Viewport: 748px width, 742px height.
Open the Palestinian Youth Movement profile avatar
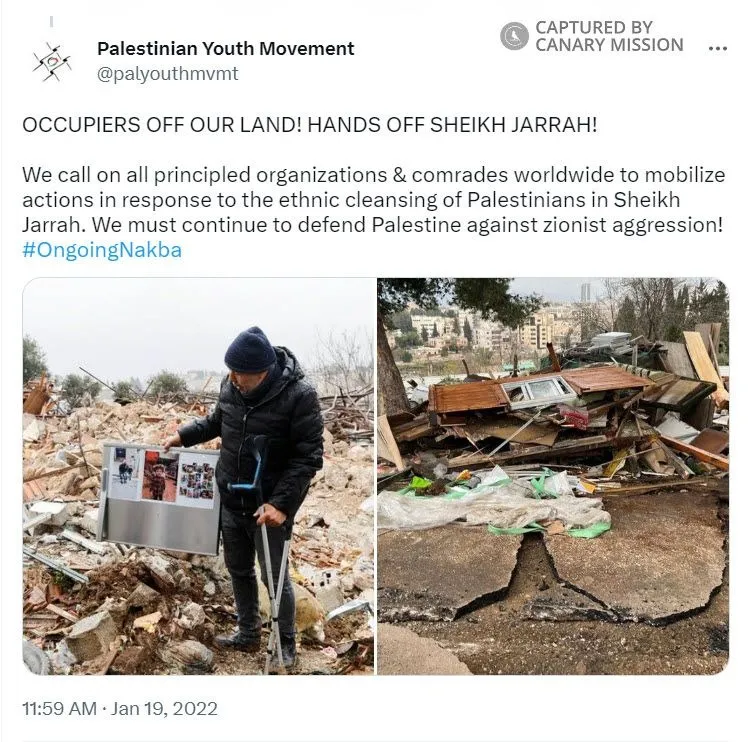tap(52, 62)
